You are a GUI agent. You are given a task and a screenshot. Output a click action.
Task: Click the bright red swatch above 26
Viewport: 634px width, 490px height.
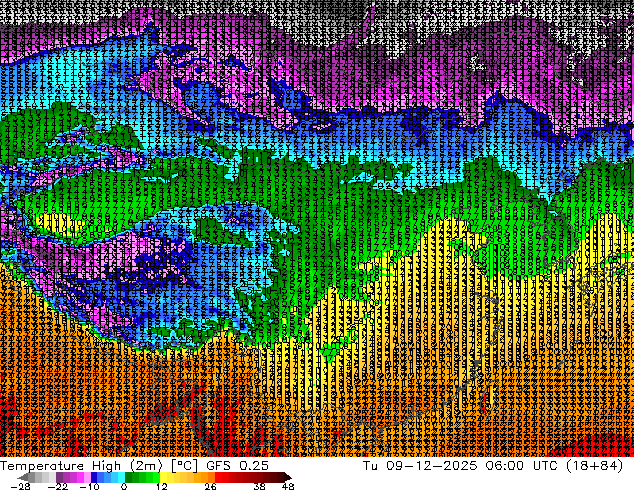[218, 477]
